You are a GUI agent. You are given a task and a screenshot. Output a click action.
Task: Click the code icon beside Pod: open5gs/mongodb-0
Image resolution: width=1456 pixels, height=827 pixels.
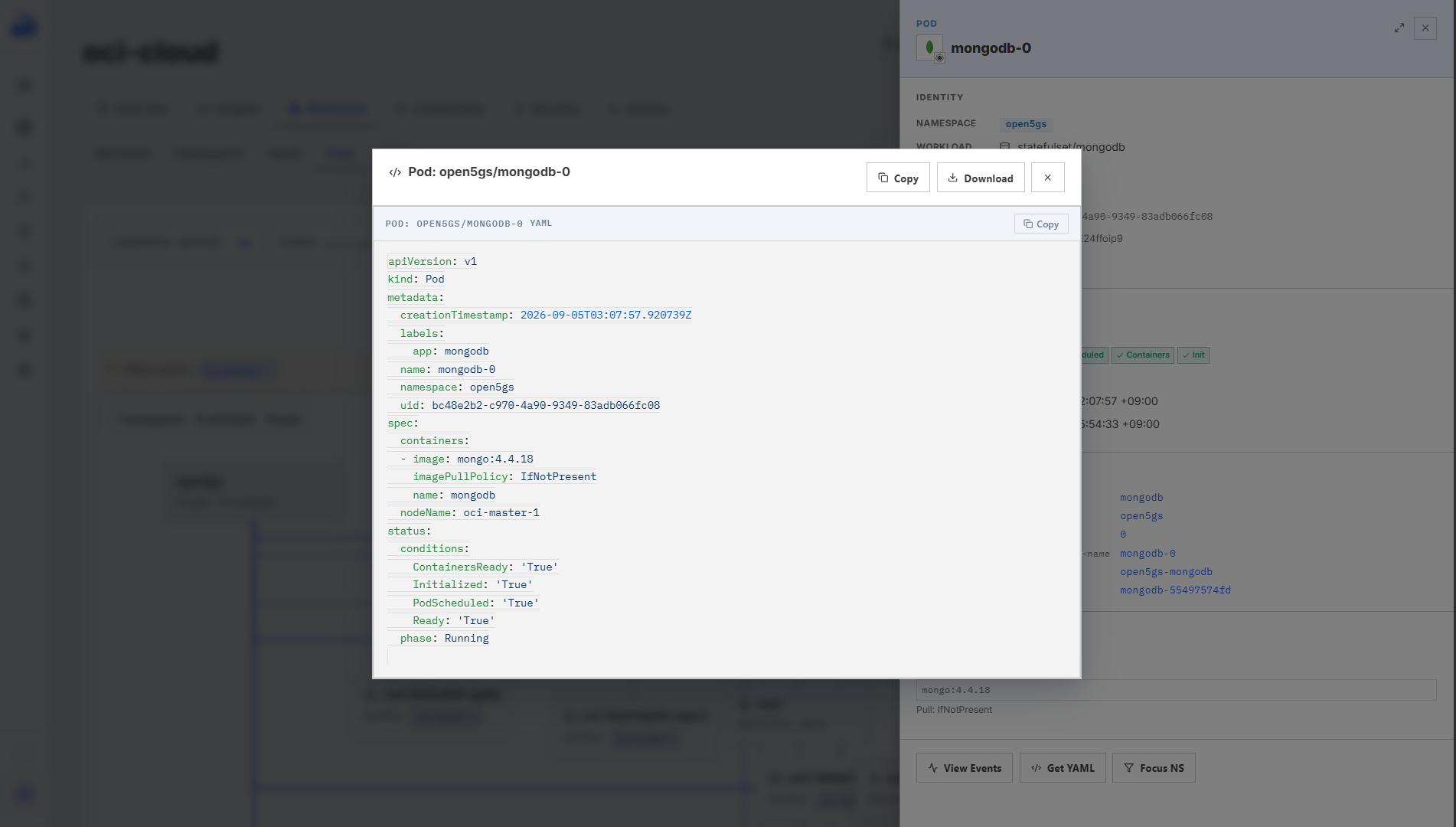click(x=395, y=172)
